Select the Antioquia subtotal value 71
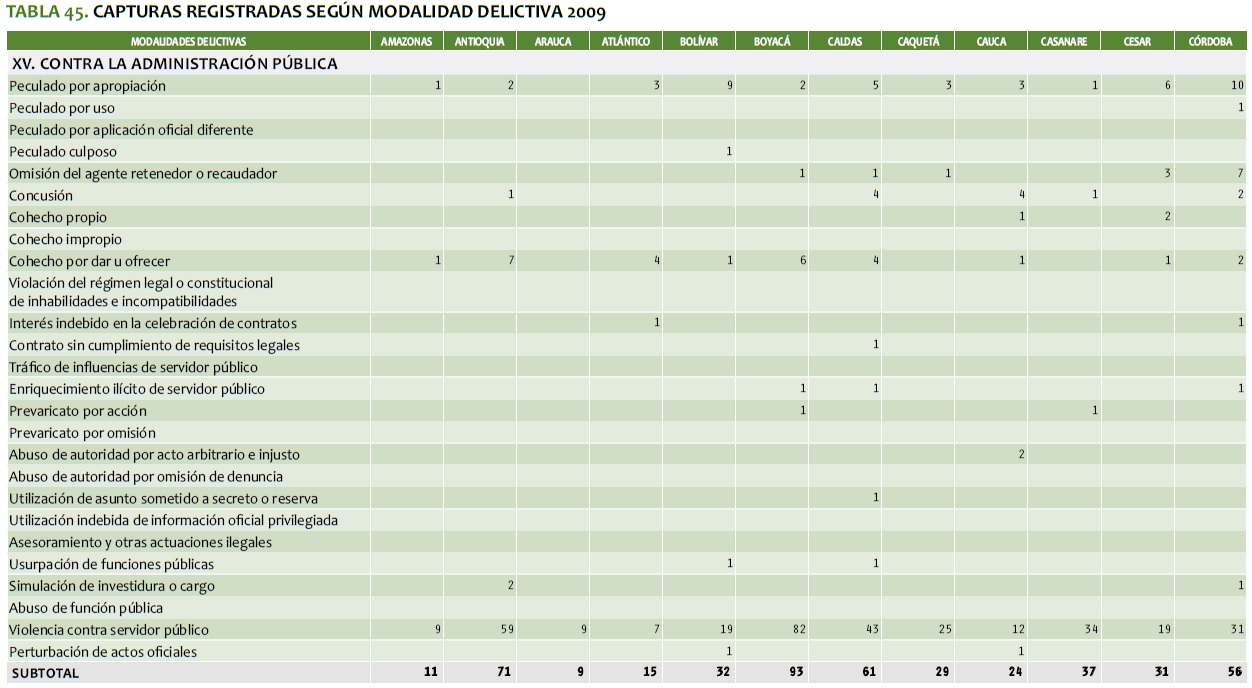 tap(506, 673)
